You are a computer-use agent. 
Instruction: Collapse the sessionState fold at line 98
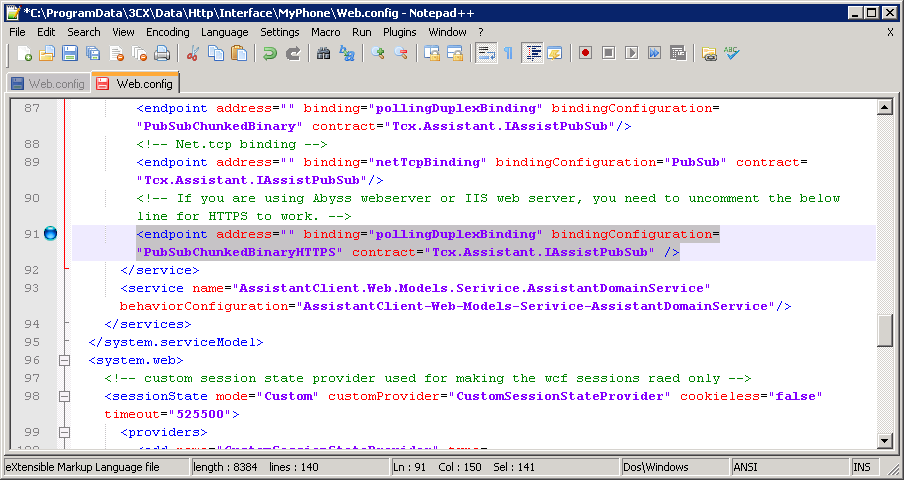click(x=65, y=396)
